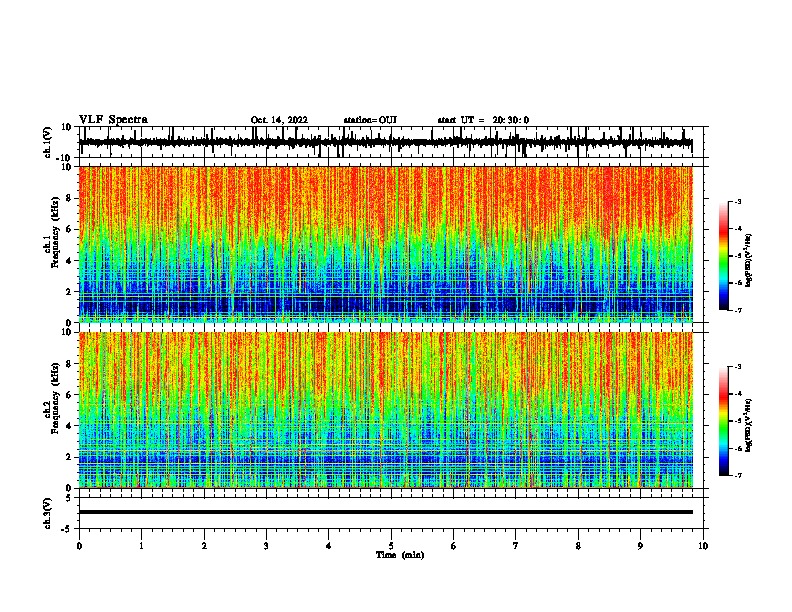Click time axis tick label "8"
Screen dimensions: 792x612
tap(578, 546)
